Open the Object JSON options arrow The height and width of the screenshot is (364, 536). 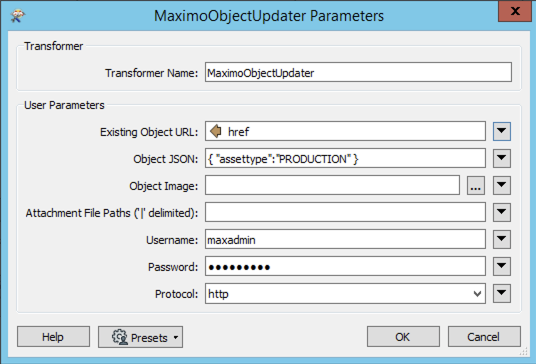coord(501,158)
